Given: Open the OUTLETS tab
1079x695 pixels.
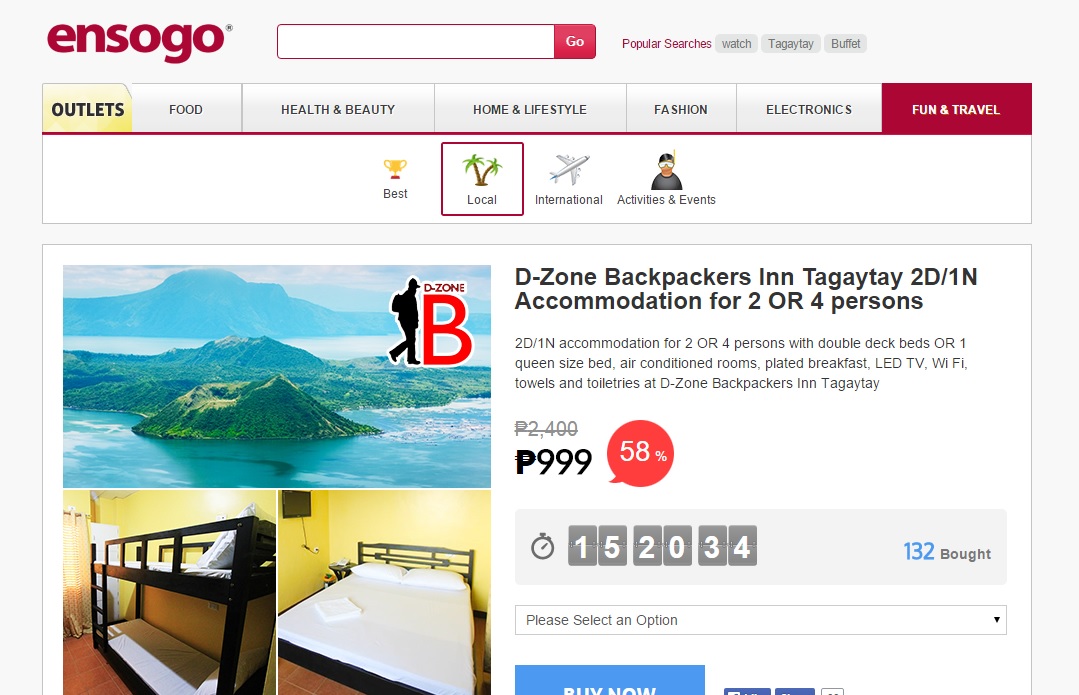Looking at the screenshot, I should [x=87, y=109].
